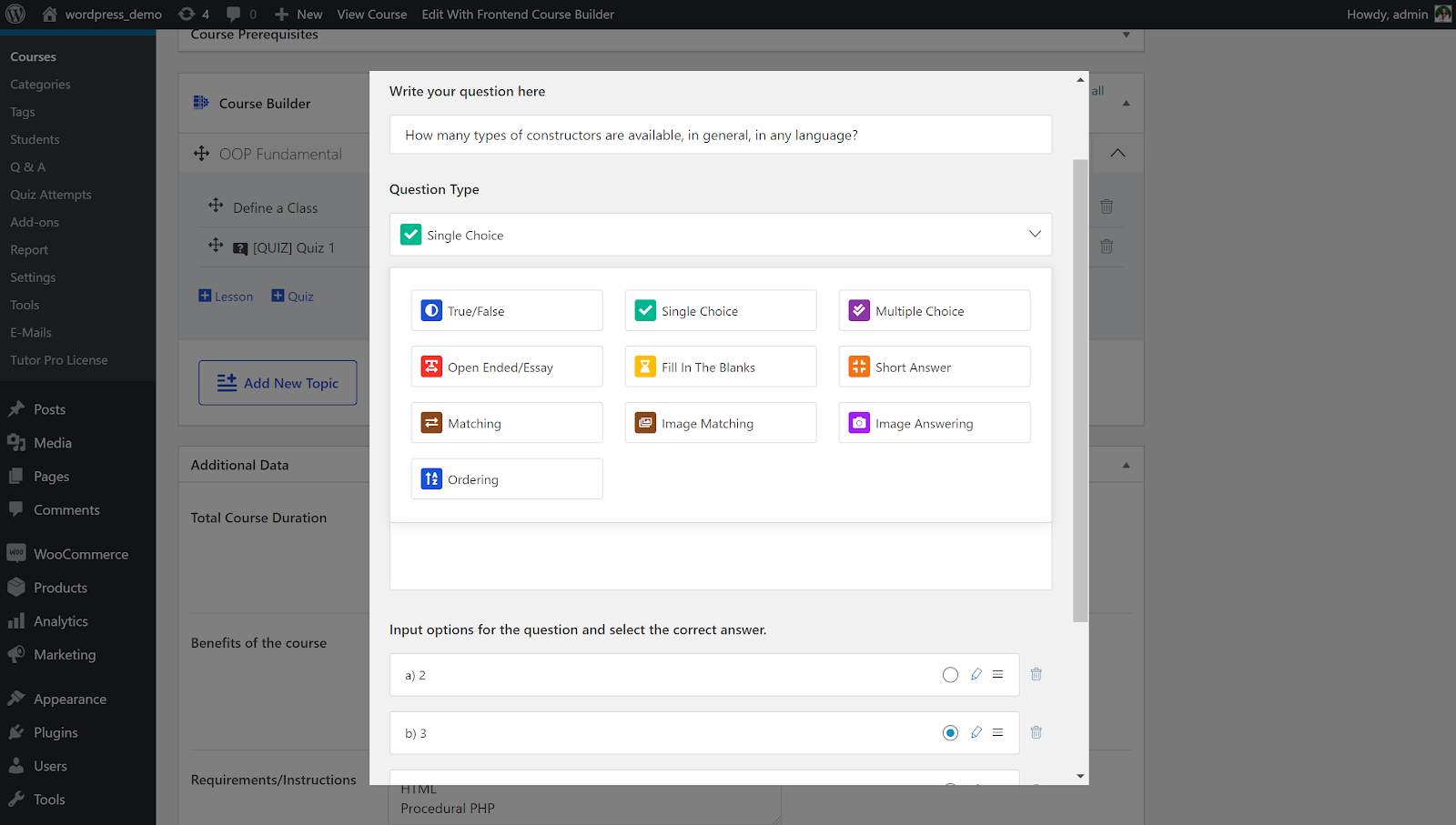Viewport: 1456px width, 825px height.
Task: Mark option b) 3 as correct answer
Action: (950, 733)
